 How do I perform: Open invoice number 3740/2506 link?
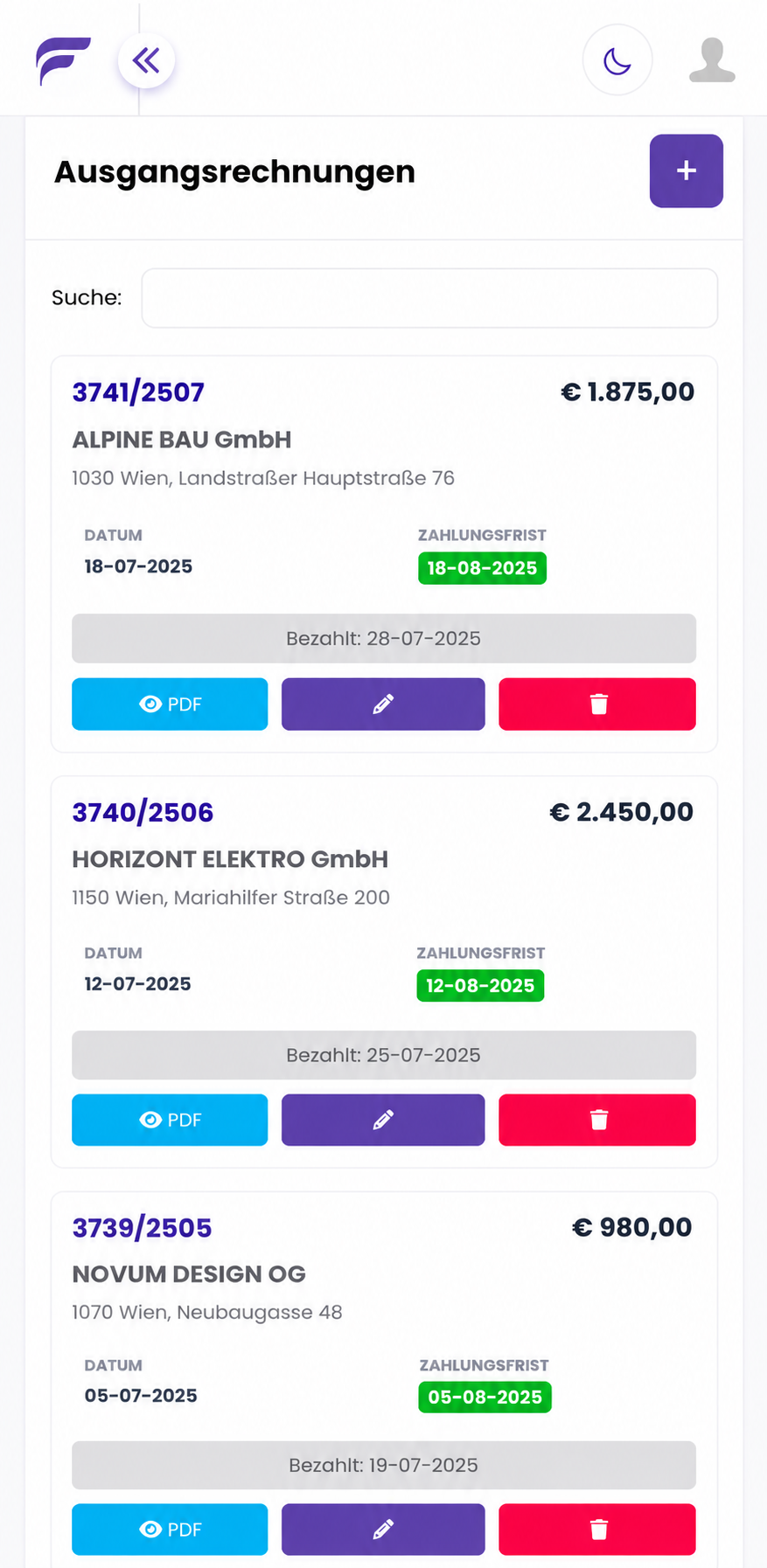tap(143, 812)
